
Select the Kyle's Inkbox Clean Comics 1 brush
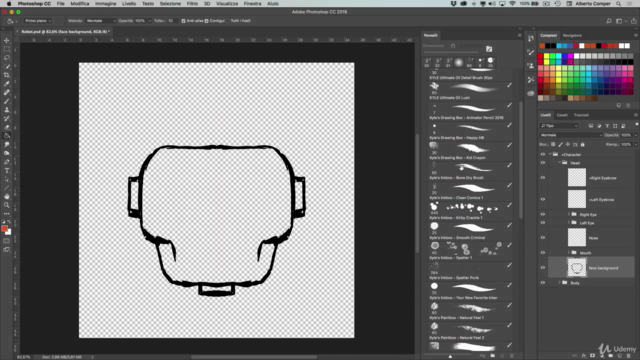click(471, 191)
